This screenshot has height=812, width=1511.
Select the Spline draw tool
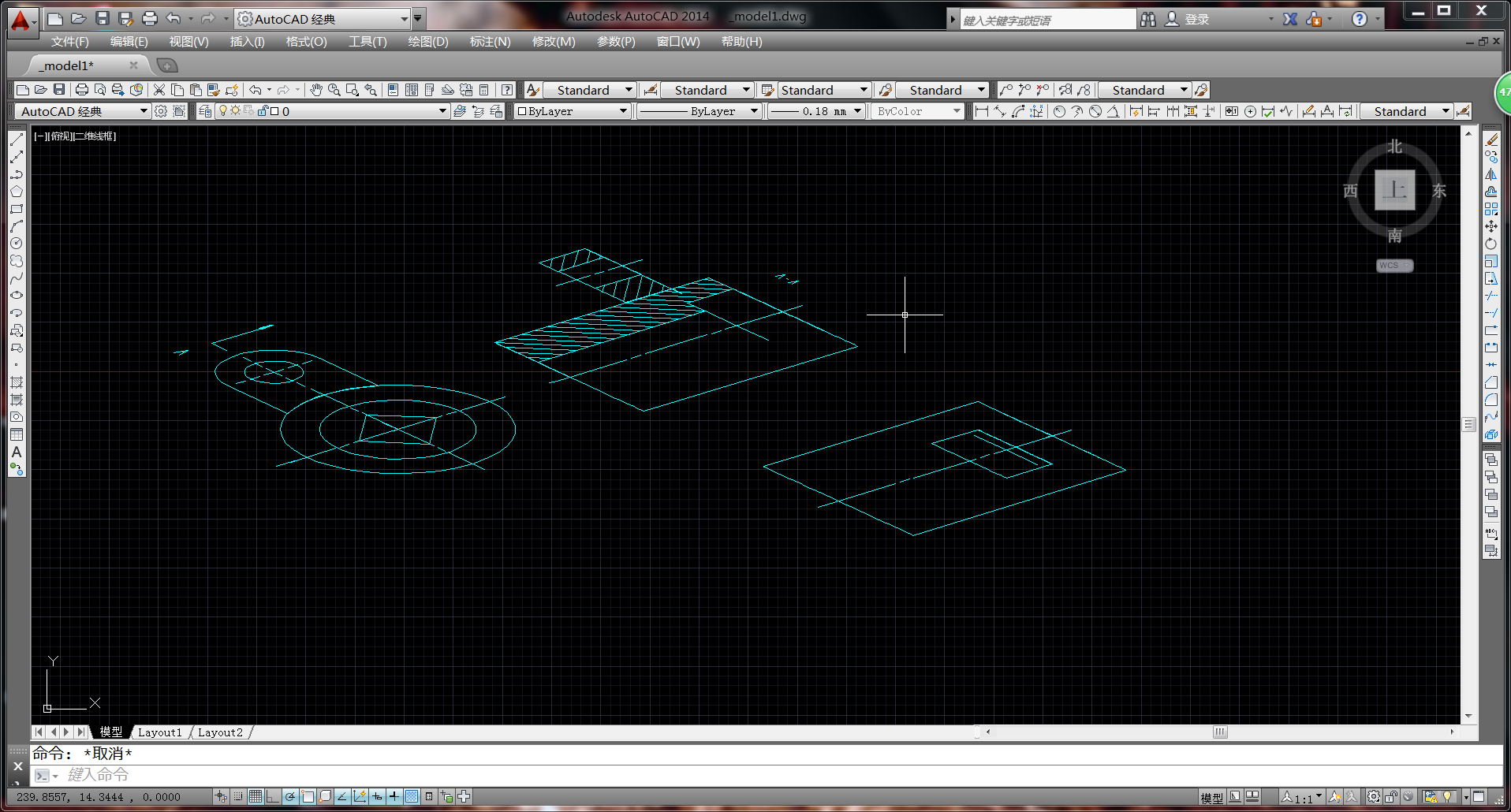[x=17, y=278]
